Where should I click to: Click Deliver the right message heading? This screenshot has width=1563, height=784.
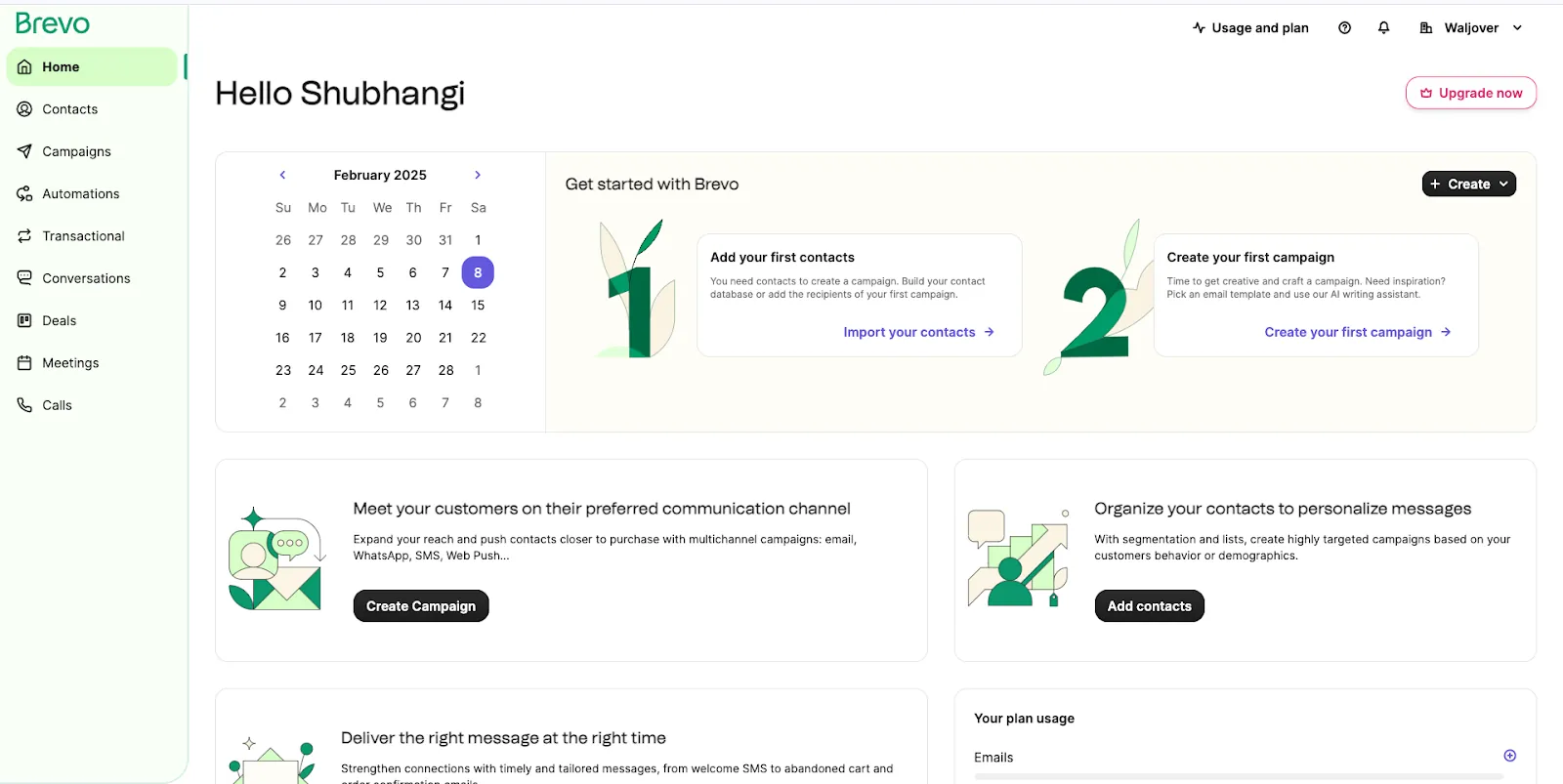click(503, 738)
